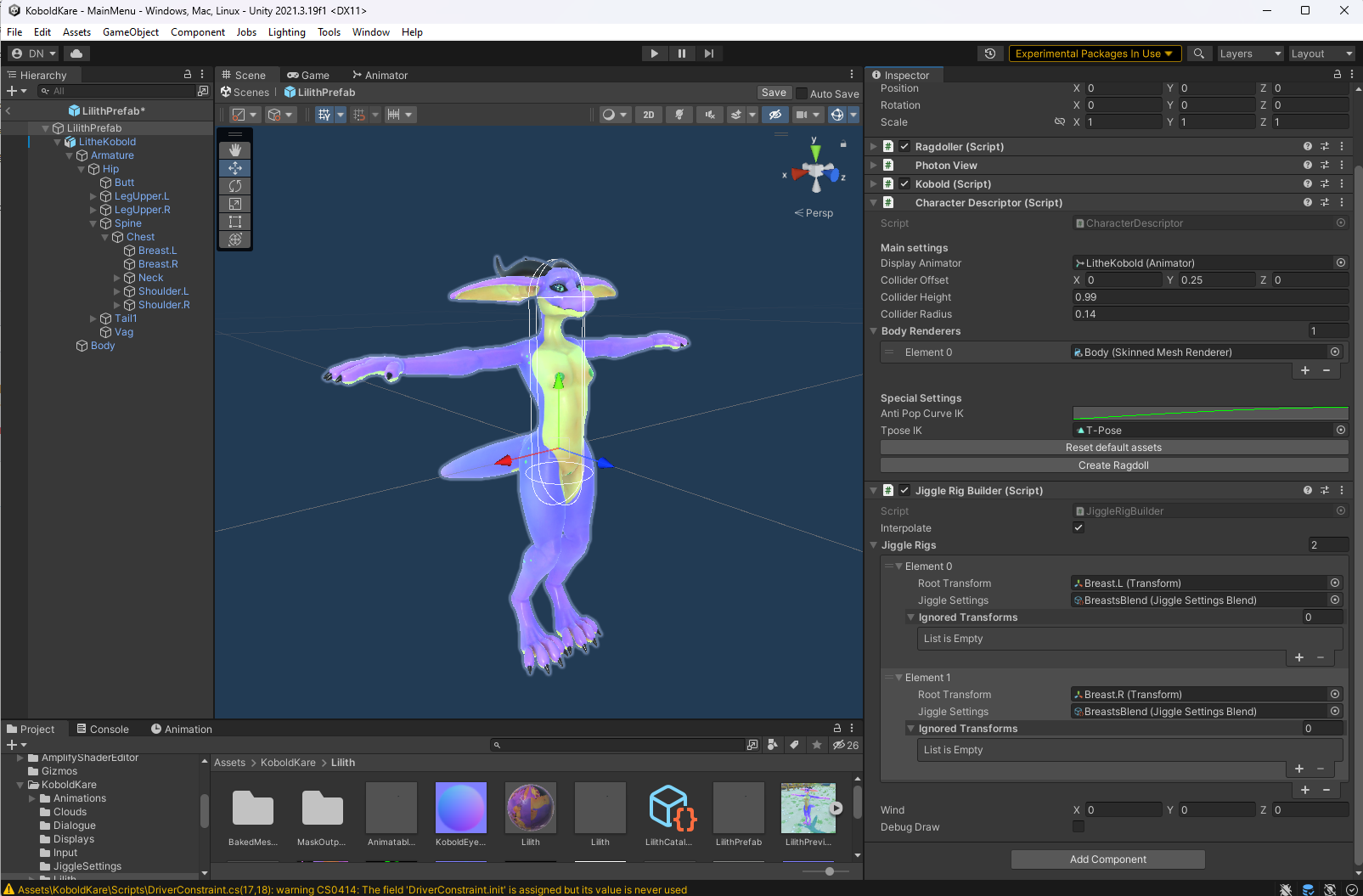
Task: Open the Lighting menu
Action: click(x=287, y=32)
